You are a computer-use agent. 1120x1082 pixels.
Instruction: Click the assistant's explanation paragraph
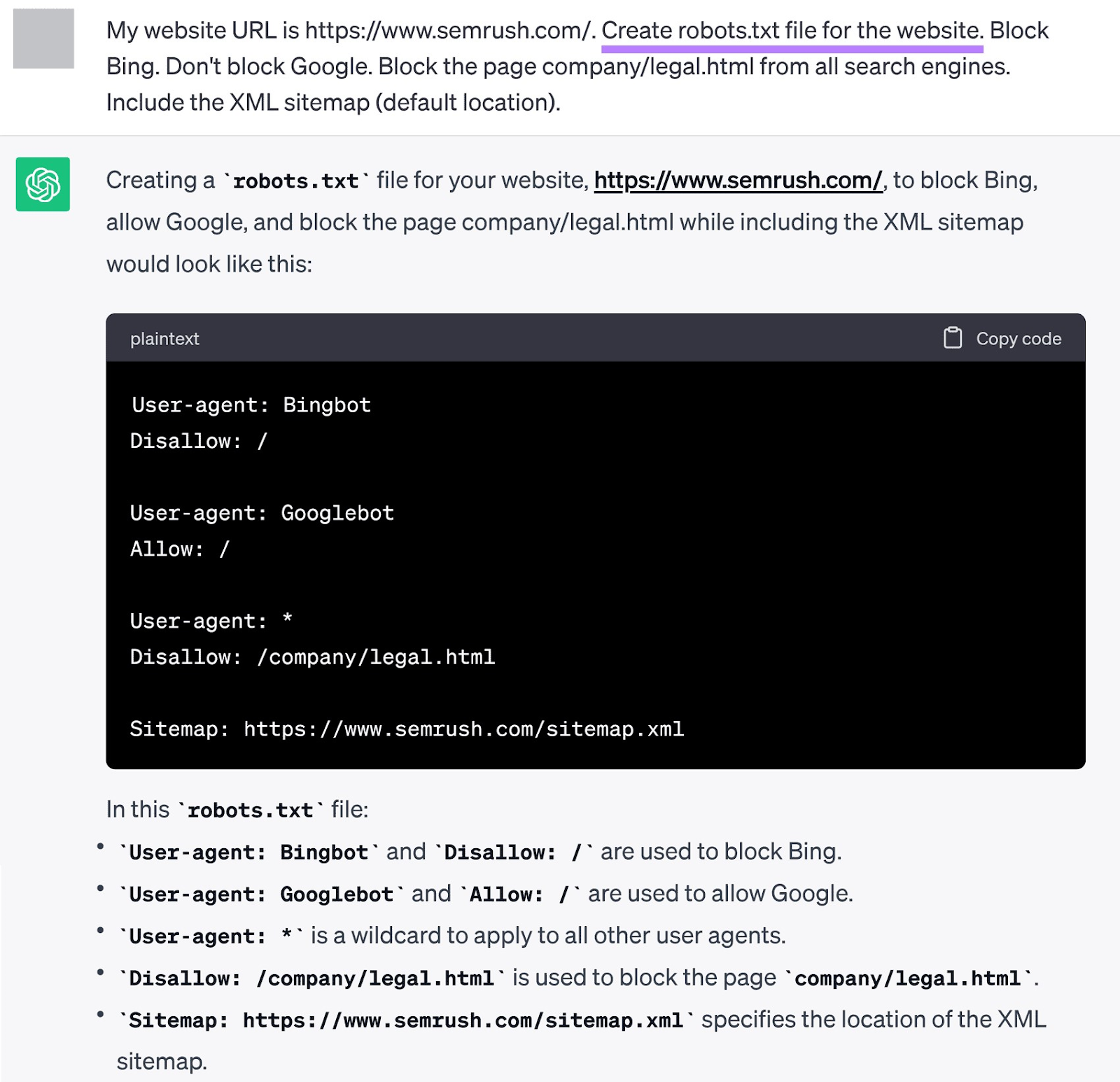[560, 222]
